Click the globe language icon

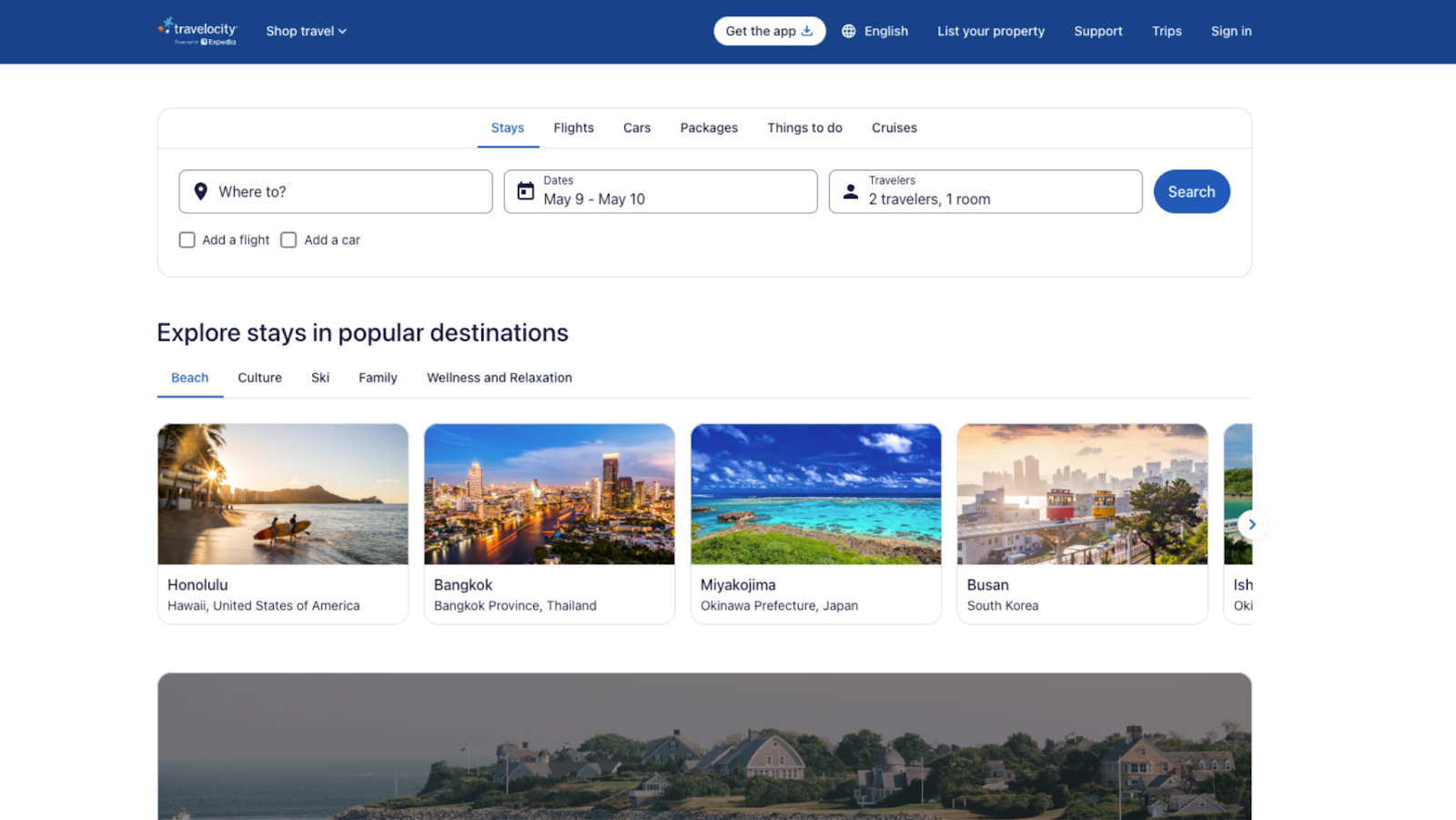pos(848,31)
